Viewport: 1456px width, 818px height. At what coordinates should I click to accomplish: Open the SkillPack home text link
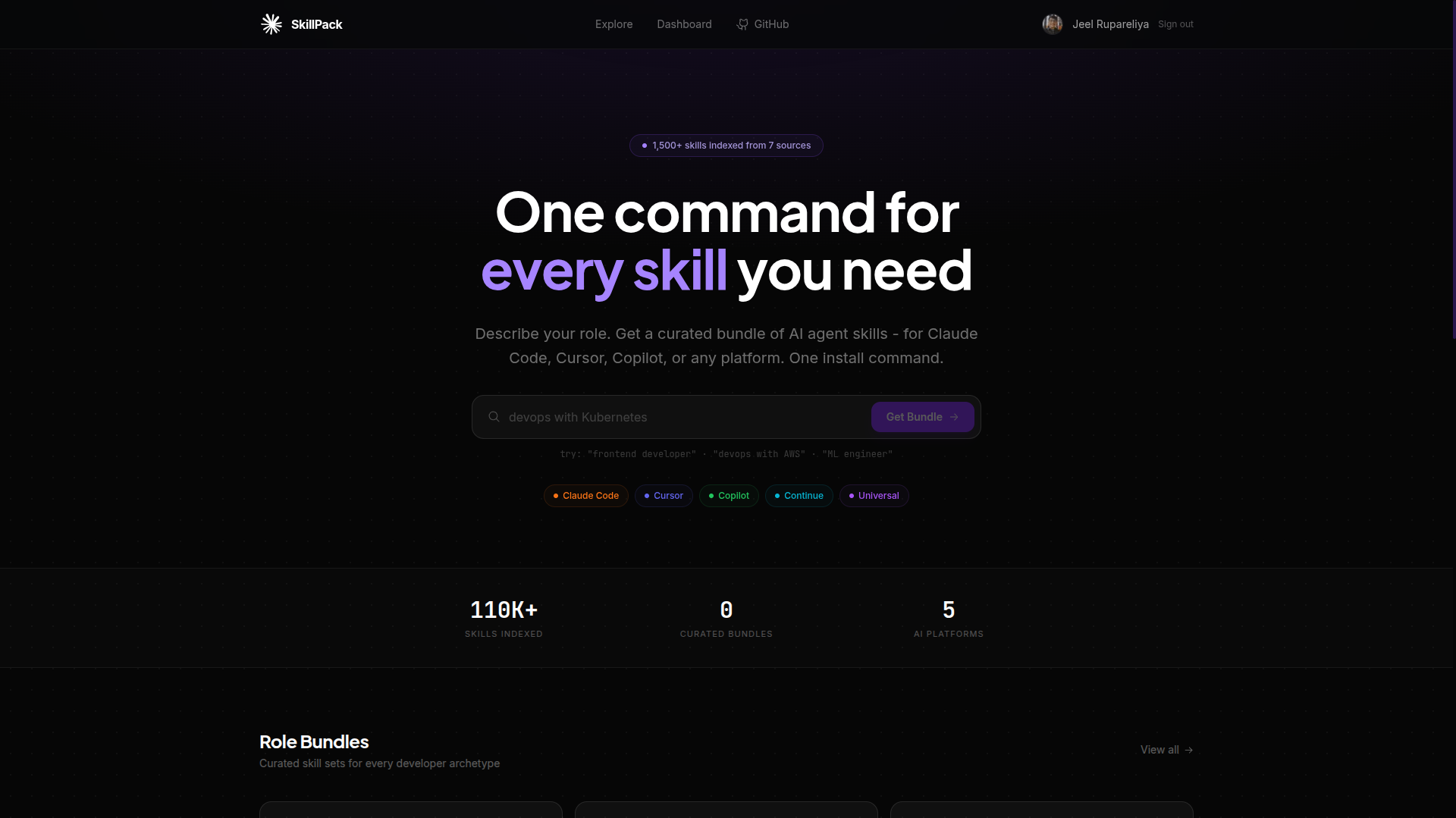(x=316, y=24)
